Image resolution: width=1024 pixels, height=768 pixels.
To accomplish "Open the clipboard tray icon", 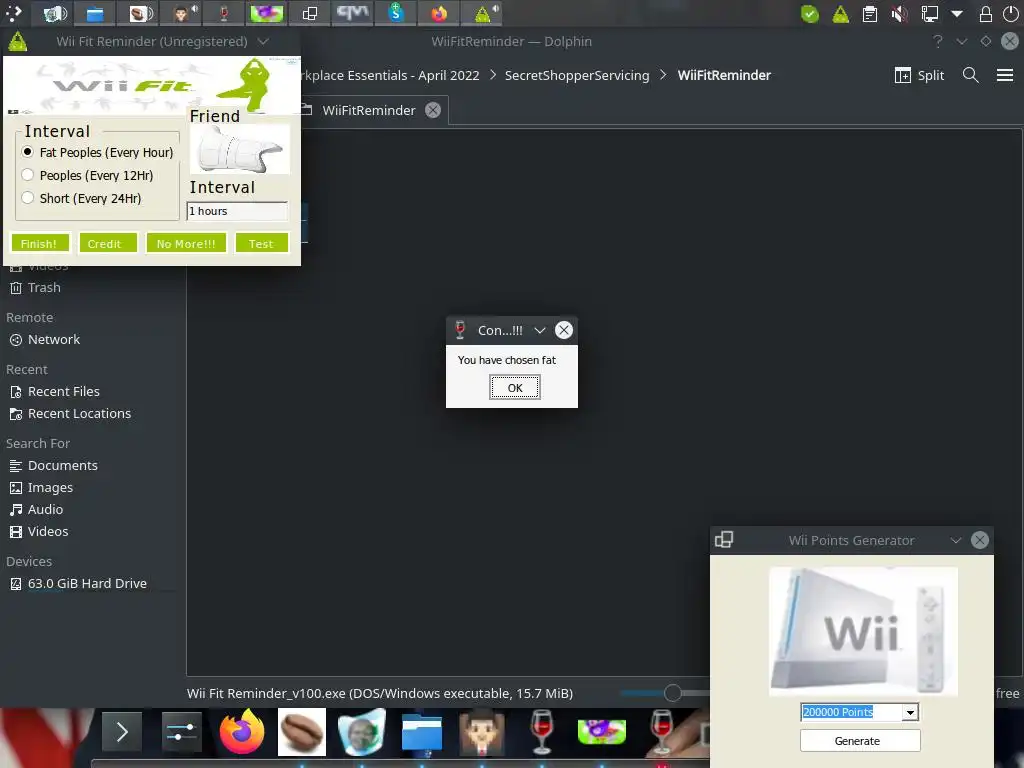I will coord(870,14).
